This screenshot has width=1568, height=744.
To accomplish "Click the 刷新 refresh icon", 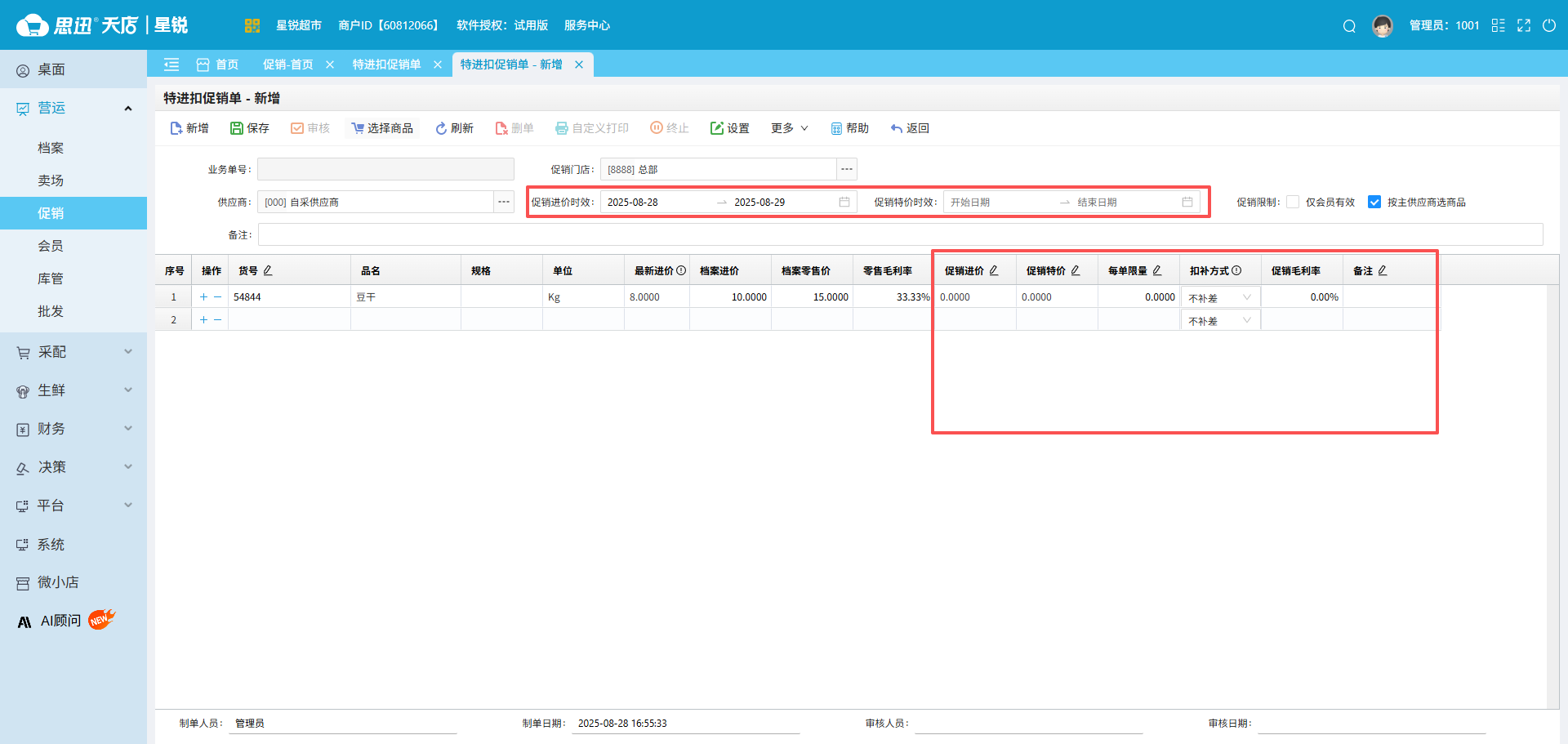I will click(441, 128).
